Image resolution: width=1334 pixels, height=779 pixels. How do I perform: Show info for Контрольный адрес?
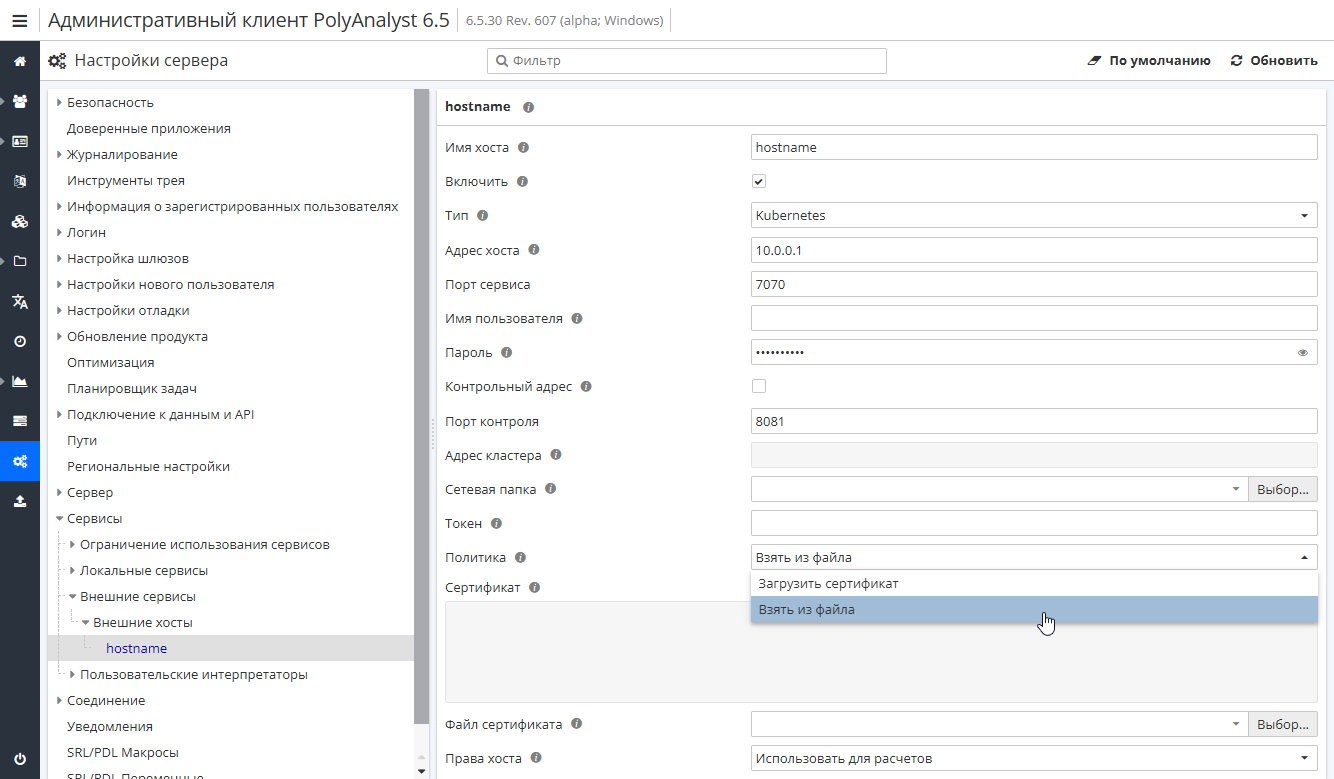[586, 386]
